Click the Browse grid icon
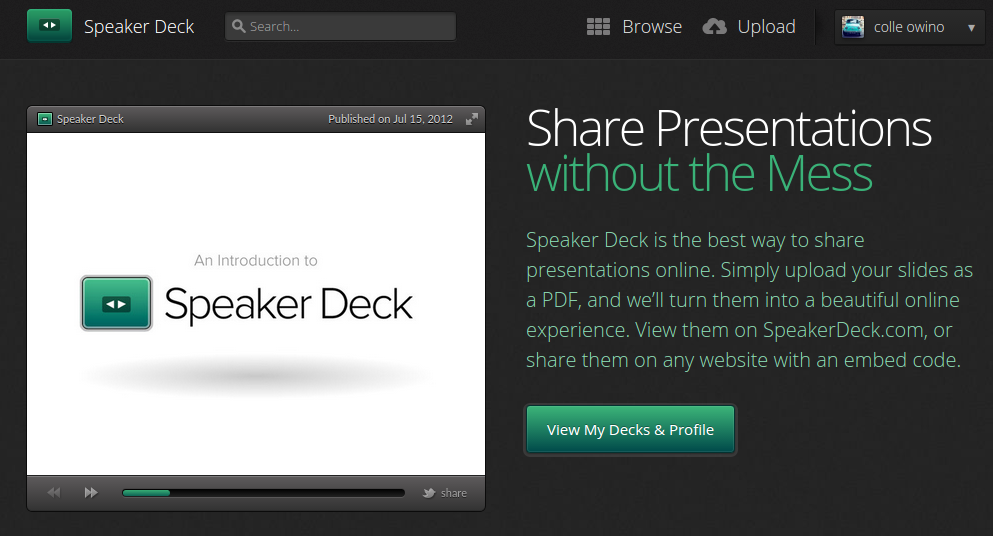The width and height of the screenshot is (993, 536). [598, 27]
